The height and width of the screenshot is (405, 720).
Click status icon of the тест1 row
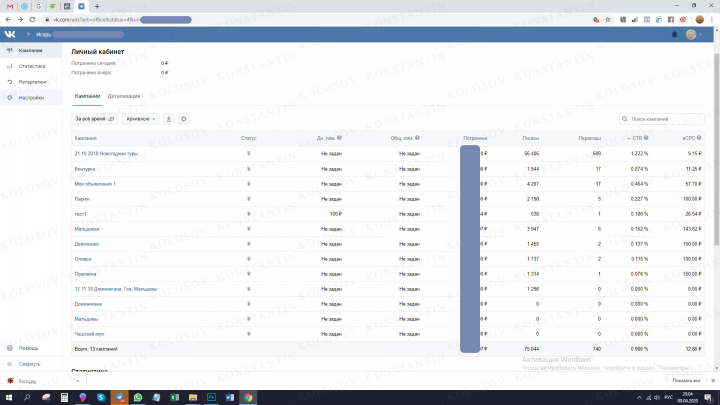pyautogui.click(x=248, y=214)
